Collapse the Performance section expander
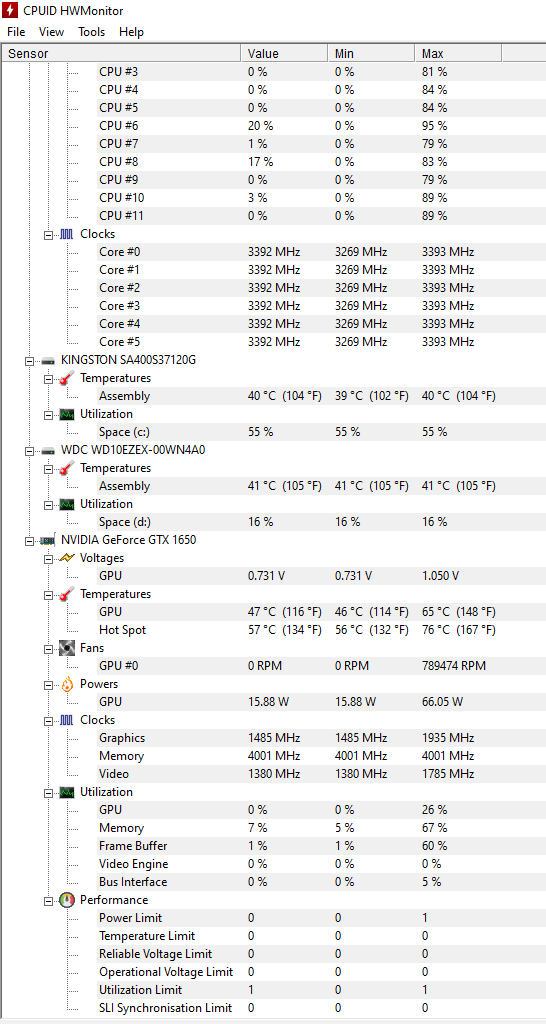 tap(48, 901)
